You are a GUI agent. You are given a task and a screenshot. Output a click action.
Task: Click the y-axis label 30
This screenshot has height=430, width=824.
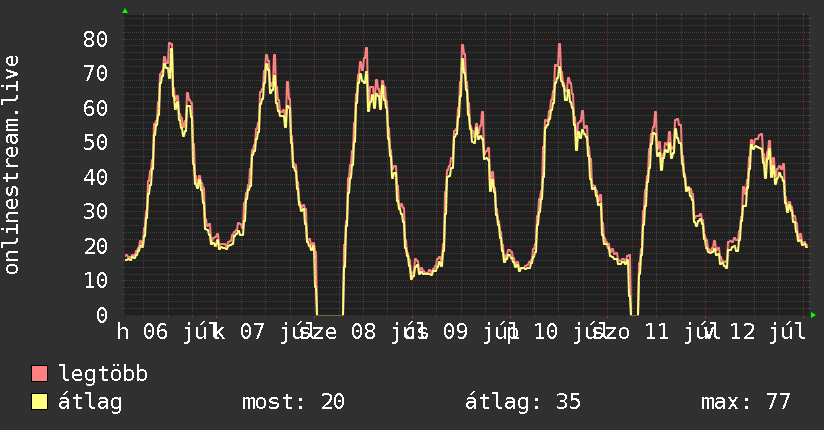[x=96, y=212]
